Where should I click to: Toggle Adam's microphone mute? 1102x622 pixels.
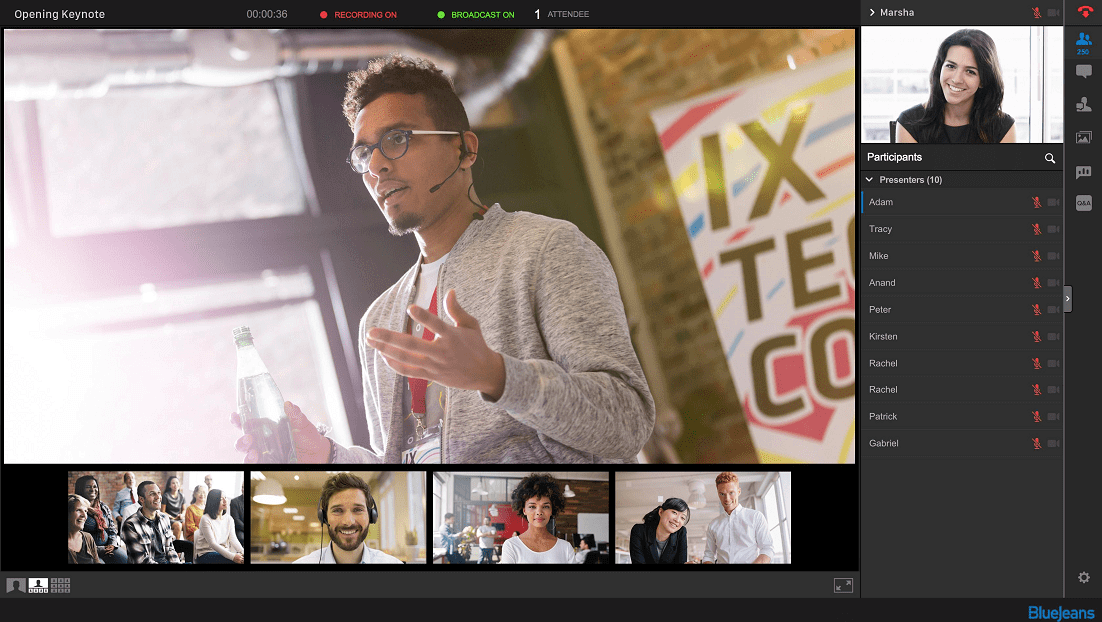[1037, 202]
